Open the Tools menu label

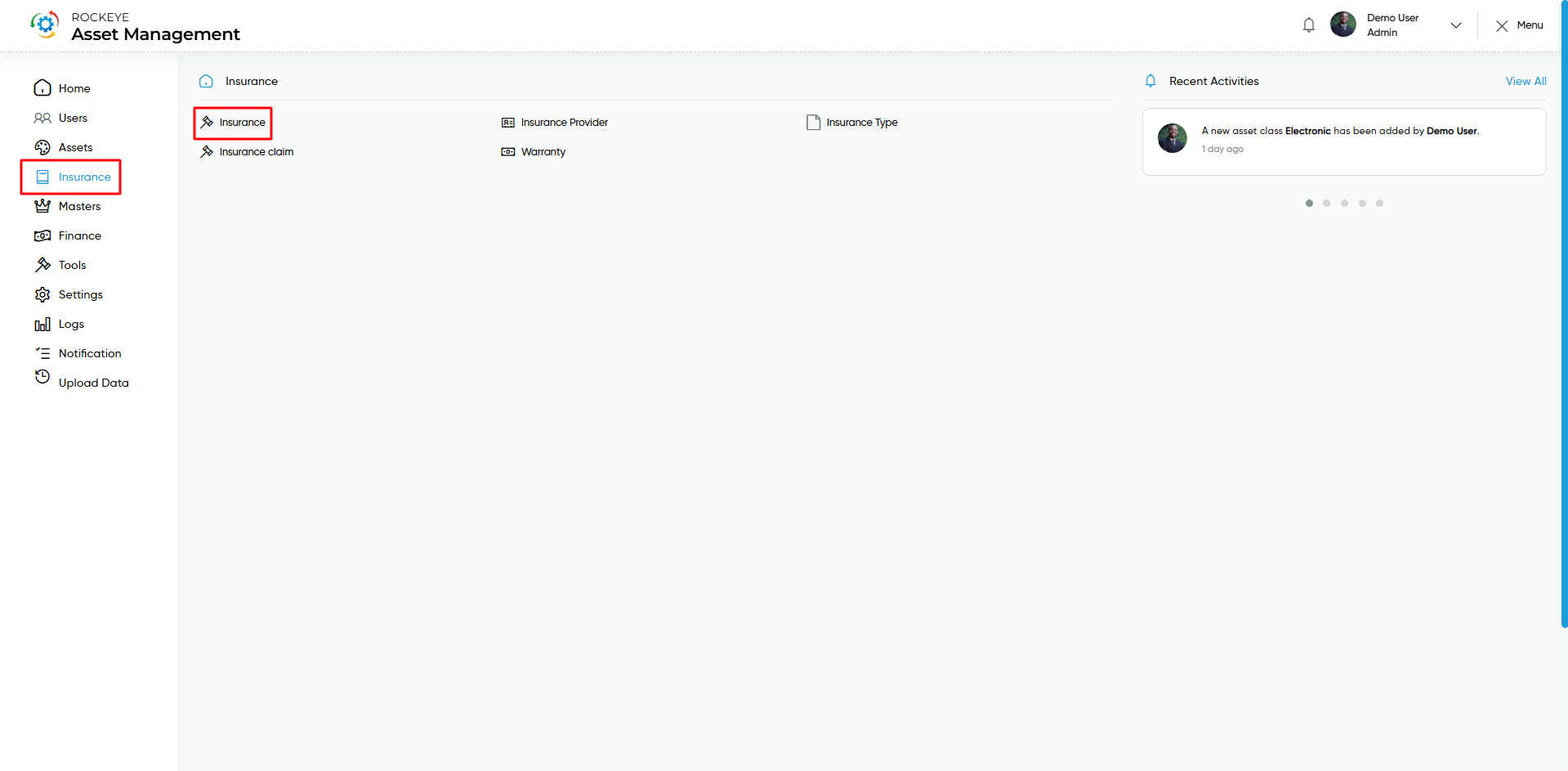tap(72, 265)
